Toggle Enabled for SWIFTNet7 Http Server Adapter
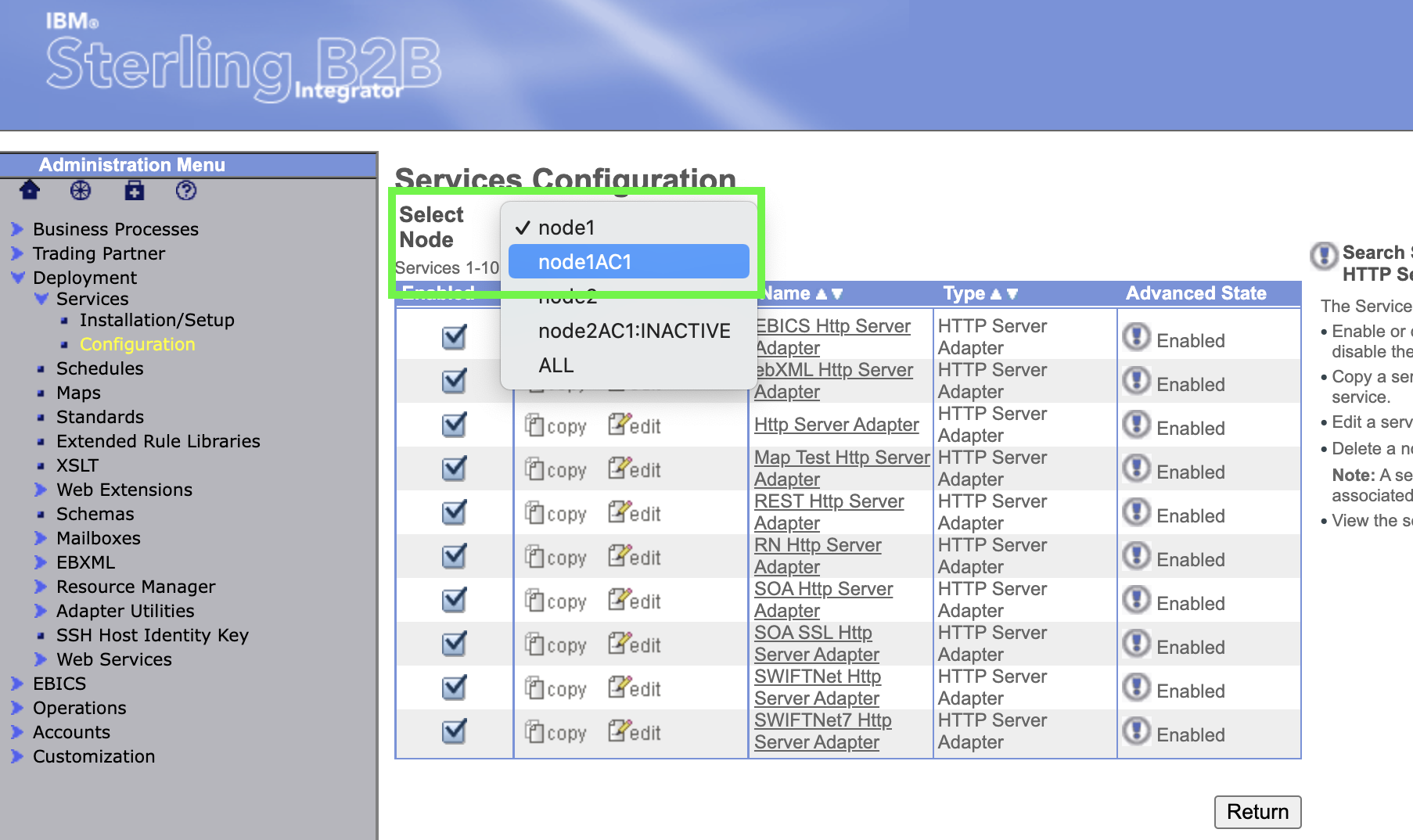This screenshot has height=840, width=1413. point(455,731)
